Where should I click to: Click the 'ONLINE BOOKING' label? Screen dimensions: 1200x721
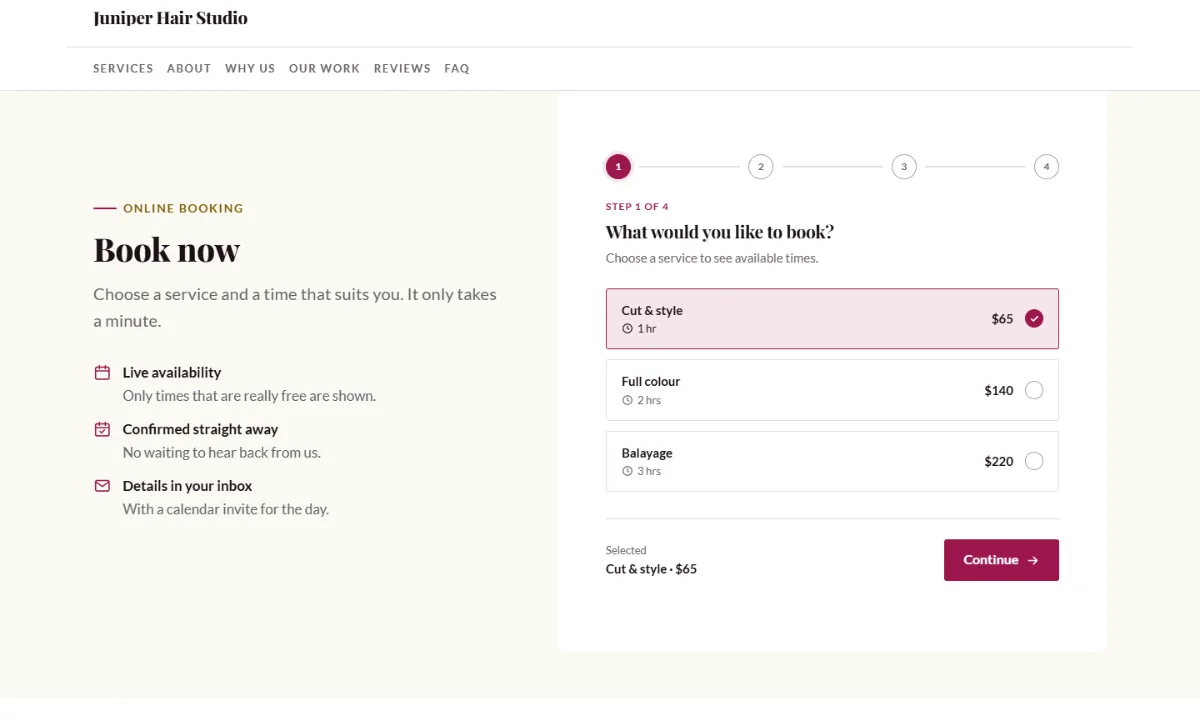(183, 209)
